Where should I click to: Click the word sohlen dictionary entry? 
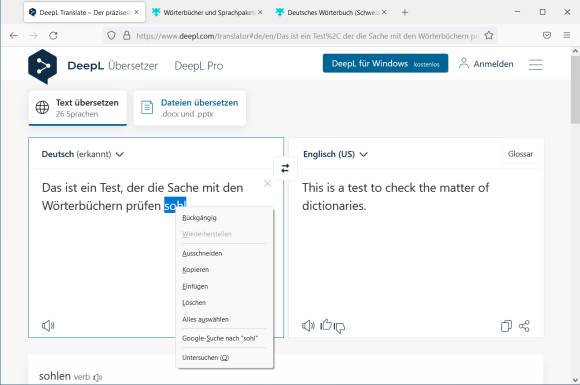pos(55,376)
